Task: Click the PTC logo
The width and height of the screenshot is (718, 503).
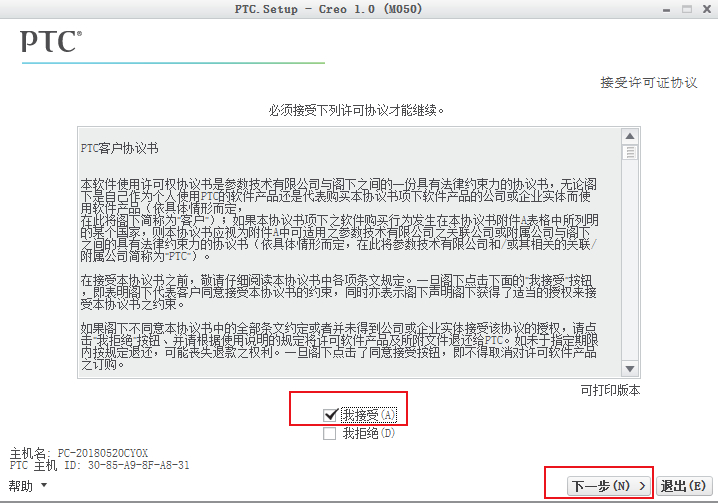Action: pyautogui.click(x=51, y=41)
